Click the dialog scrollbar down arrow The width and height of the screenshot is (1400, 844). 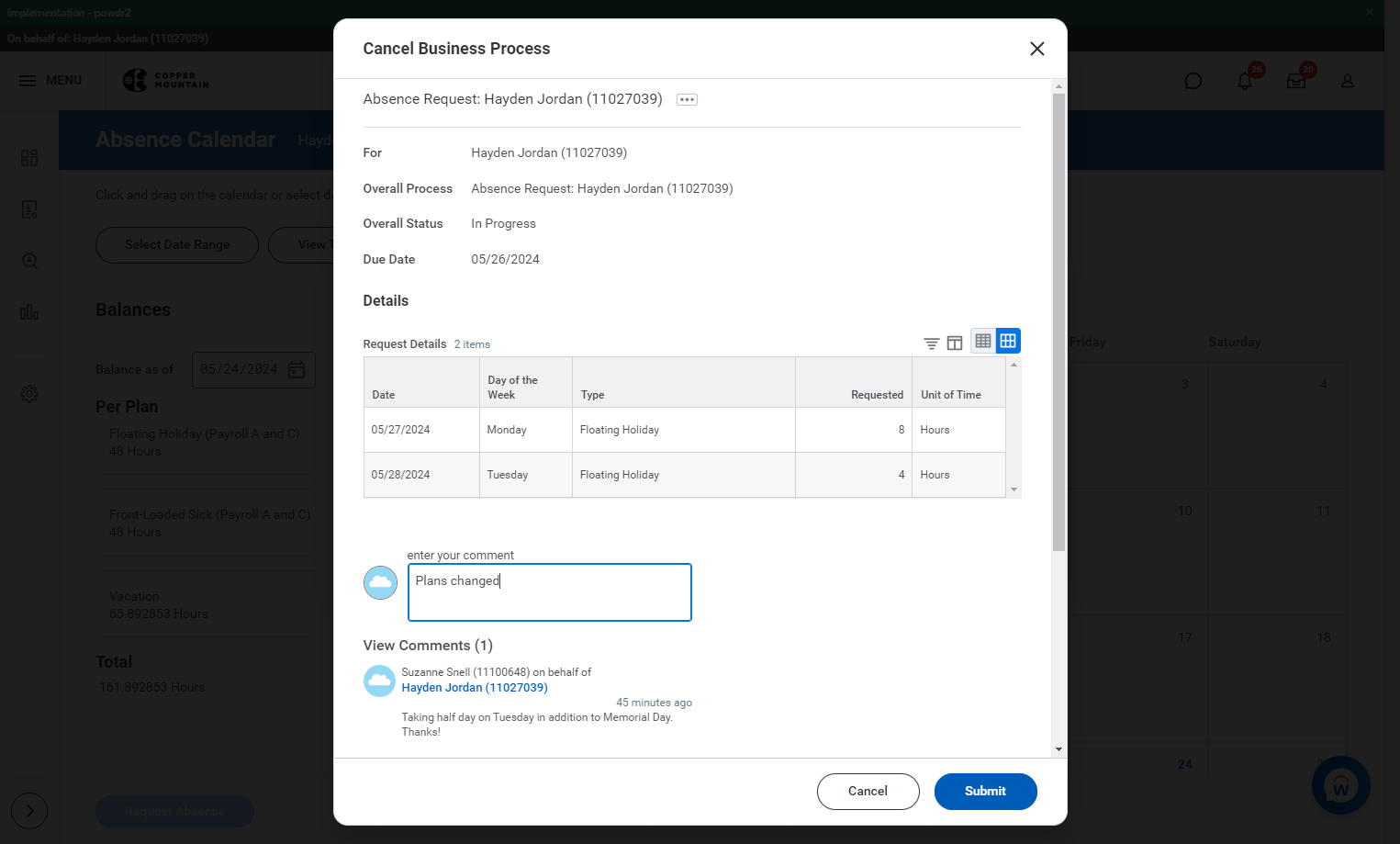coord(1058,749)
